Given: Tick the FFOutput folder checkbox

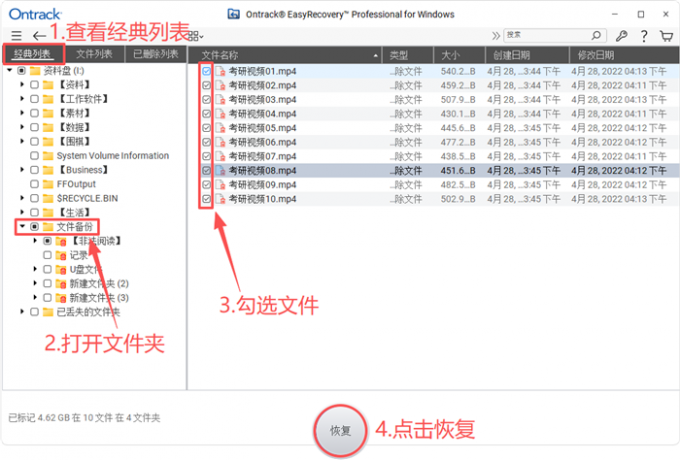Looking at the screenshot, I should tap(34, 184).
